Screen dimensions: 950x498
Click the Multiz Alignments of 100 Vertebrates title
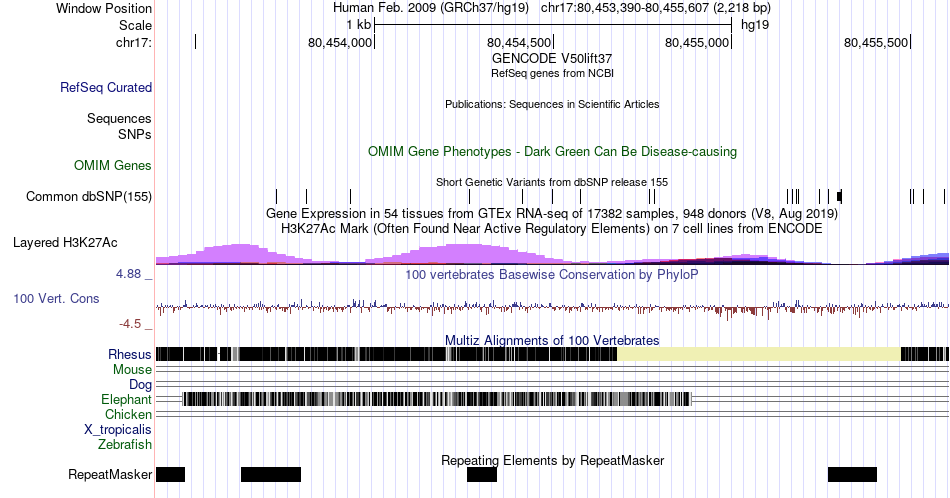pos(552,340)
